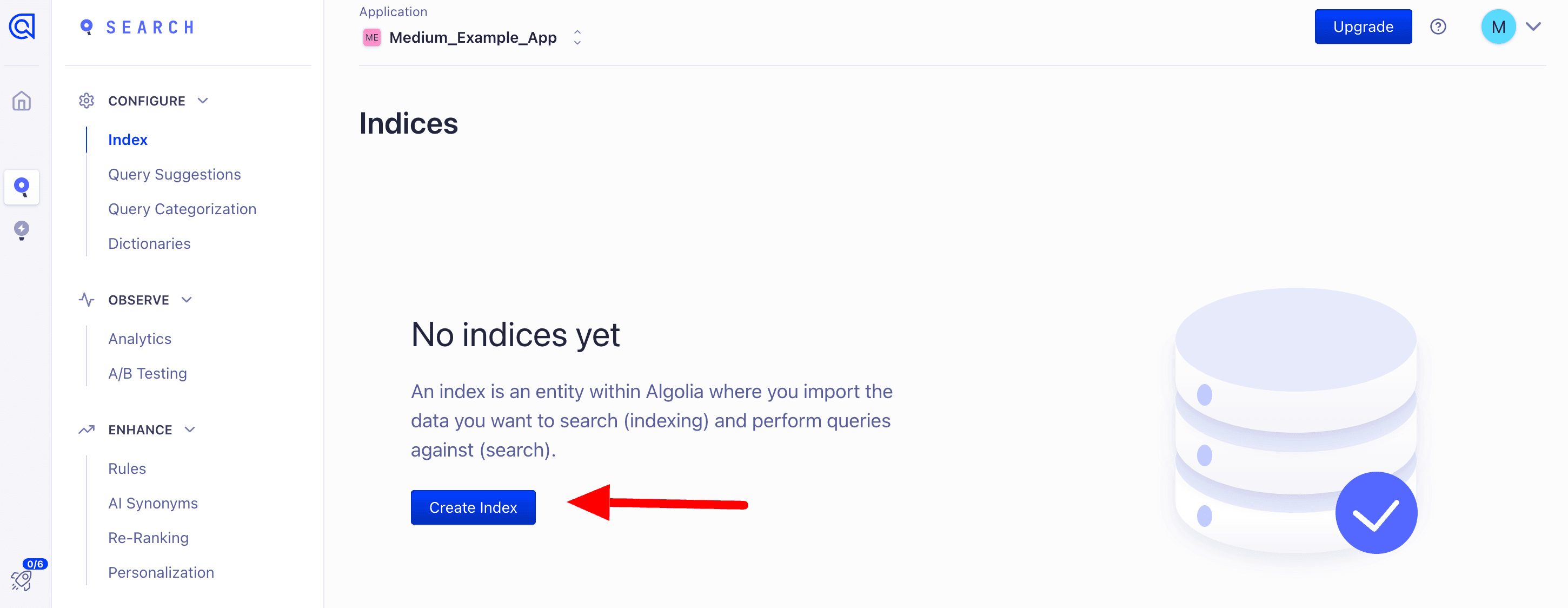This screenshot has width=1568, height=608.
Task: Navigate to Dictionaries
Action: click(x=149, y=244)
